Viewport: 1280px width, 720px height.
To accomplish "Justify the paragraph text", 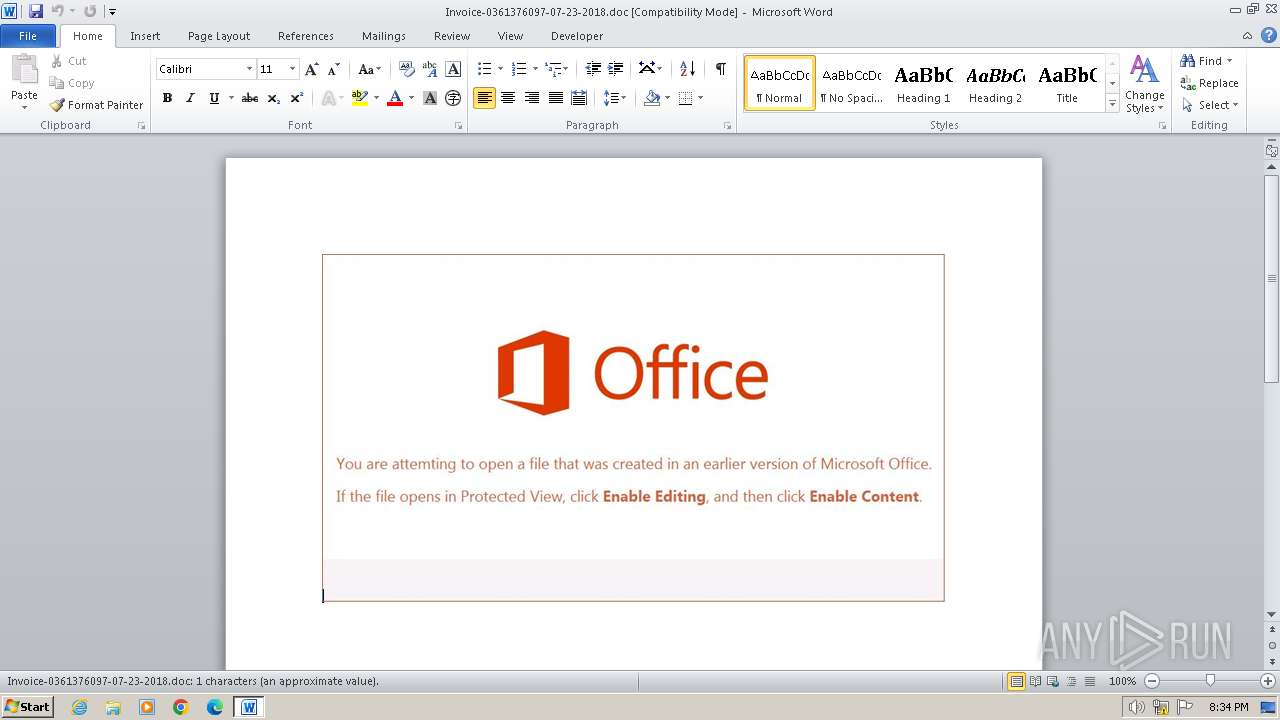I will click(555, 98).
